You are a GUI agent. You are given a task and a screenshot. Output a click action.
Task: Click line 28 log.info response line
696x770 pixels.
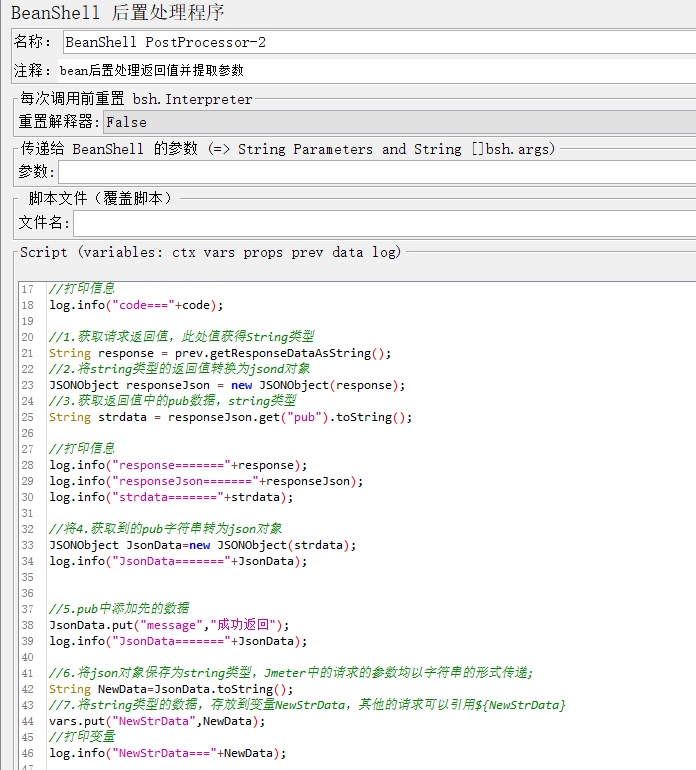178,466
